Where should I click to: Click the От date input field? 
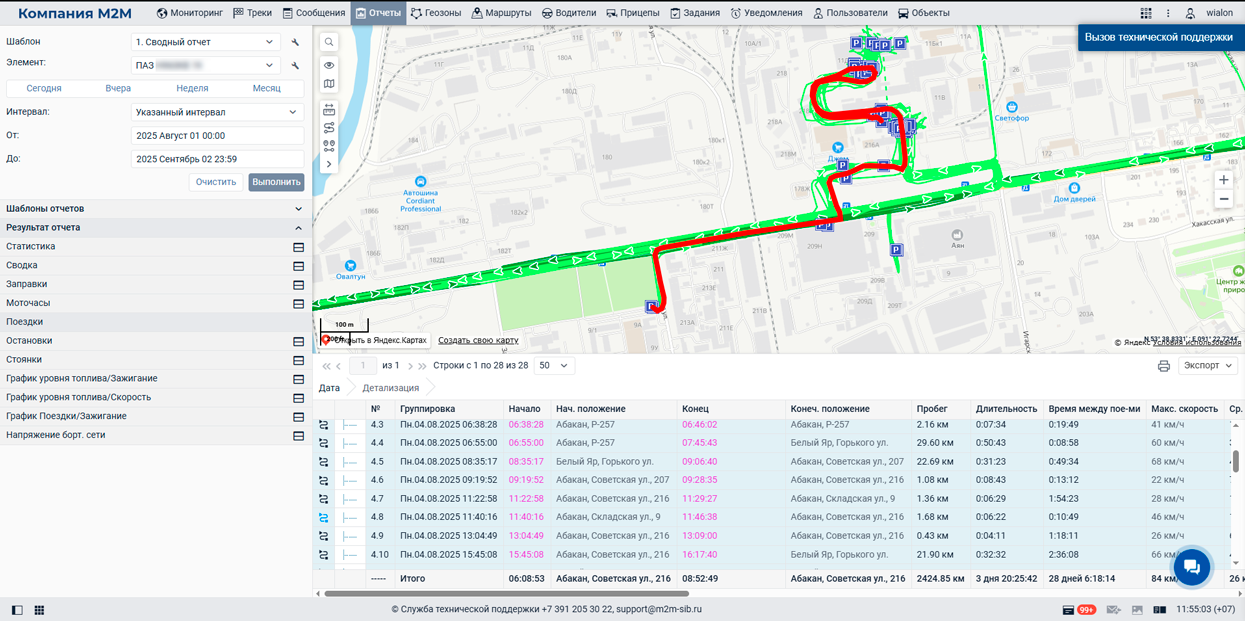[217, 136]
